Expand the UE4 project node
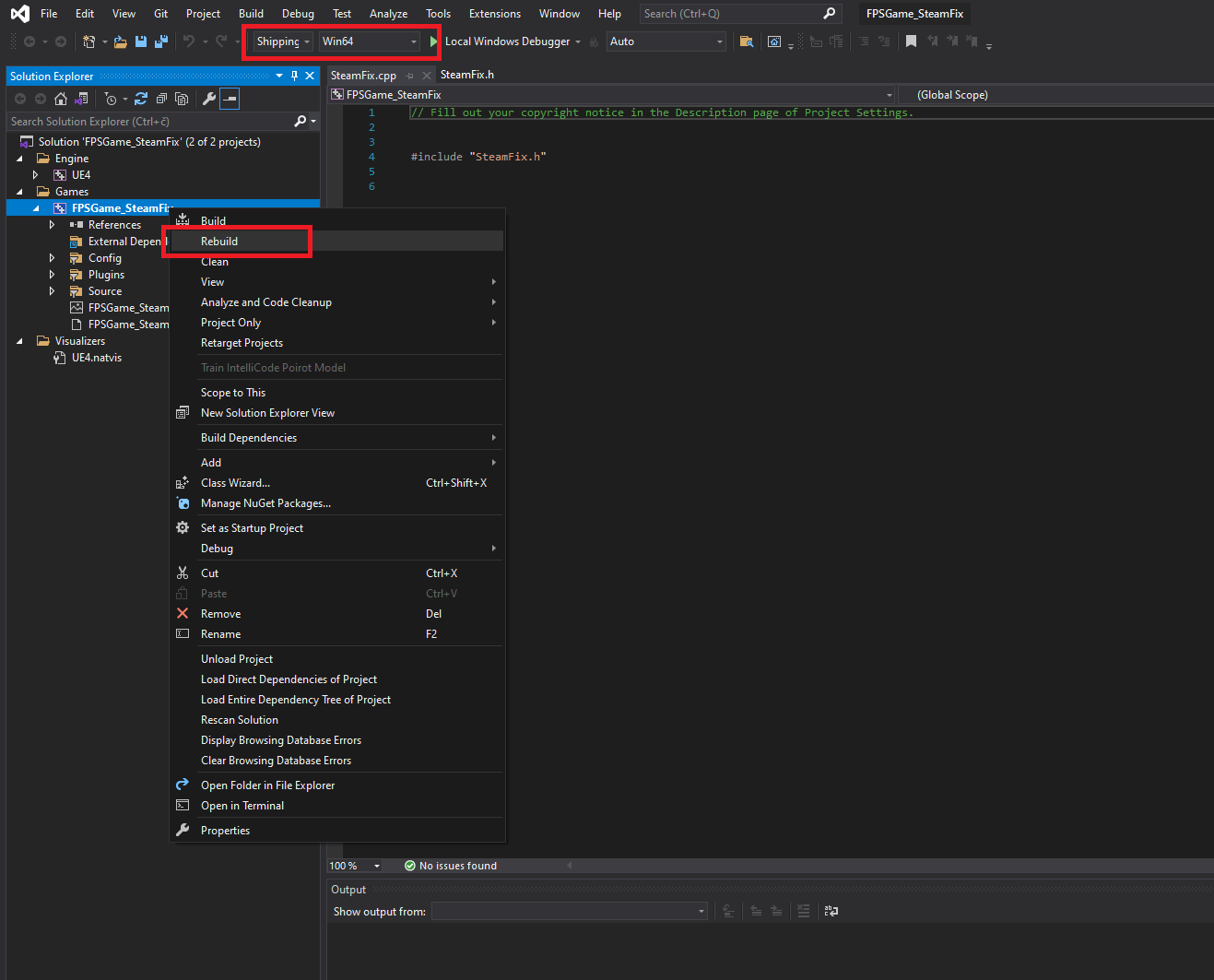Viewport: 1214px width, 980px height. pos(35,175)
